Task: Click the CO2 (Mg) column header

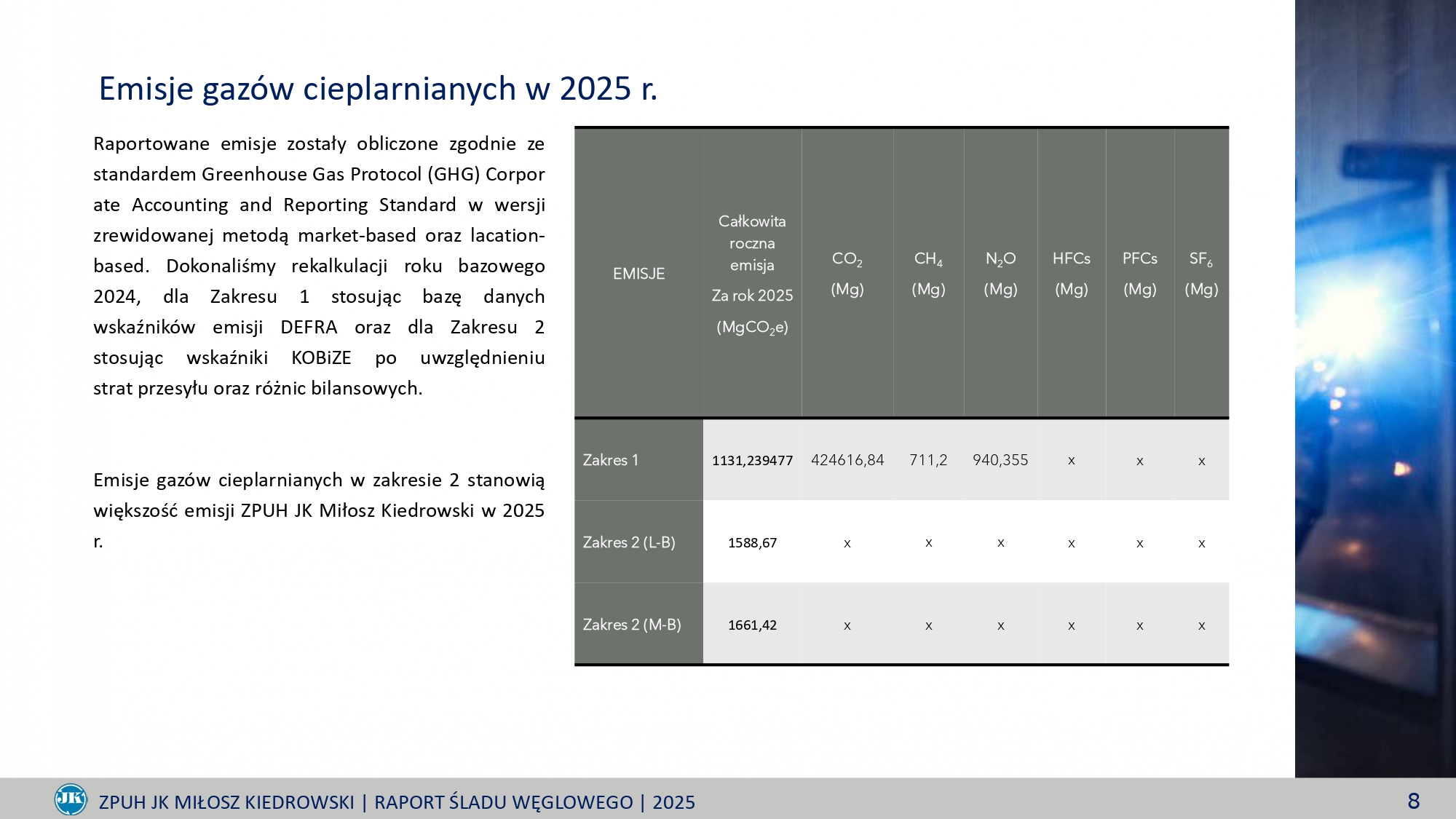Action: coord(847,274)
